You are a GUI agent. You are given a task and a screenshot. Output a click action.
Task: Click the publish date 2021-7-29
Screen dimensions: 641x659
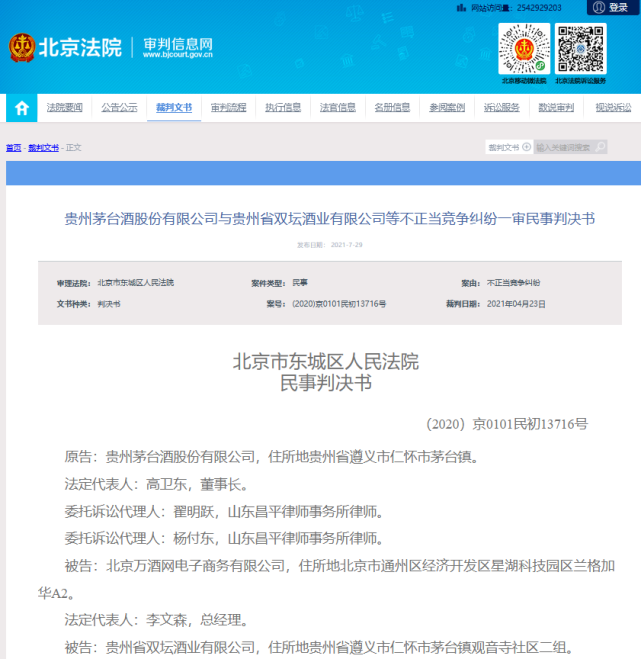346,245
